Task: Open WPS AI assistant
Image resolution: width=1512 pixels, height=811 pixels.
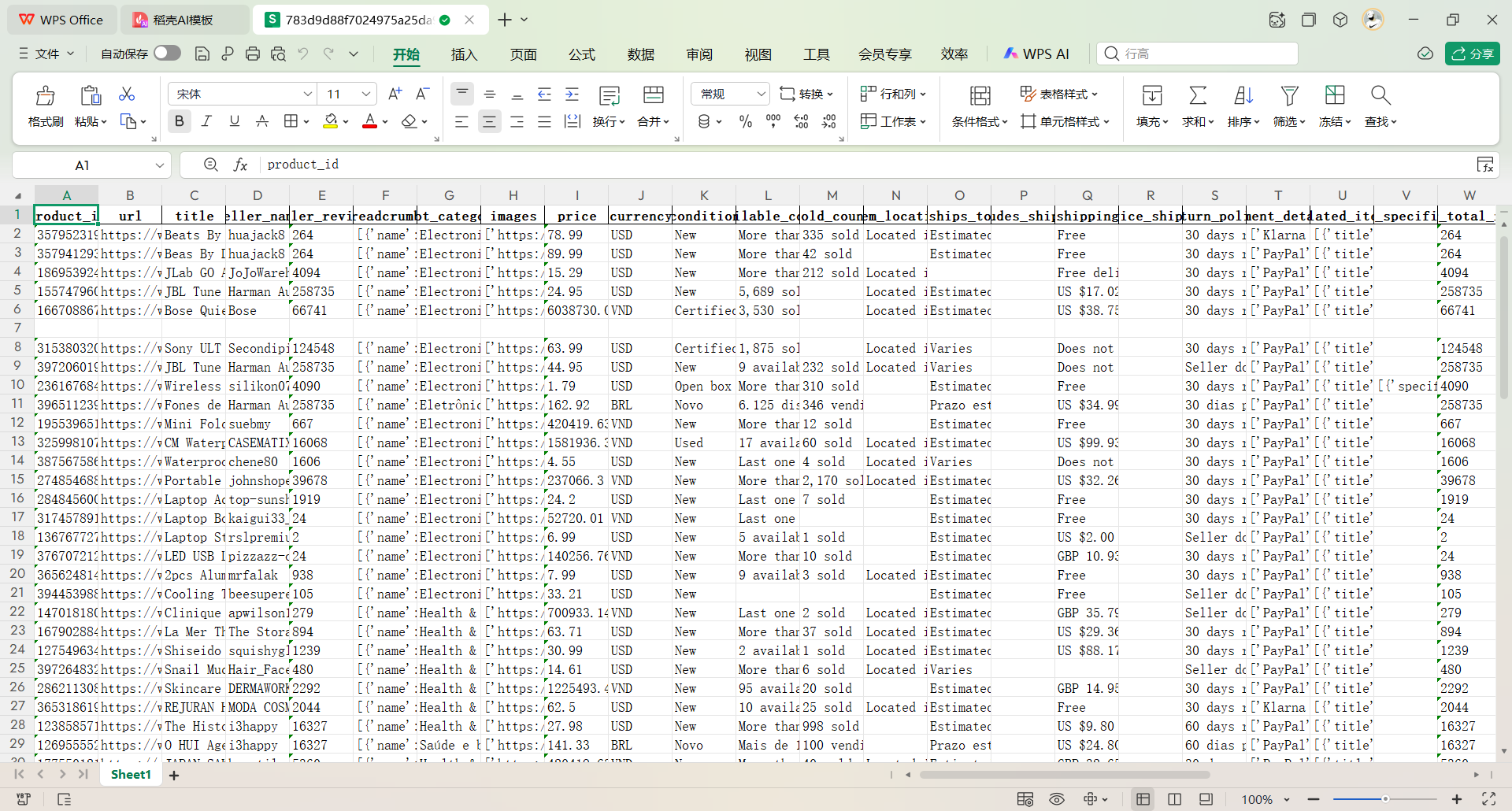Action: [x=1036, y=54]
